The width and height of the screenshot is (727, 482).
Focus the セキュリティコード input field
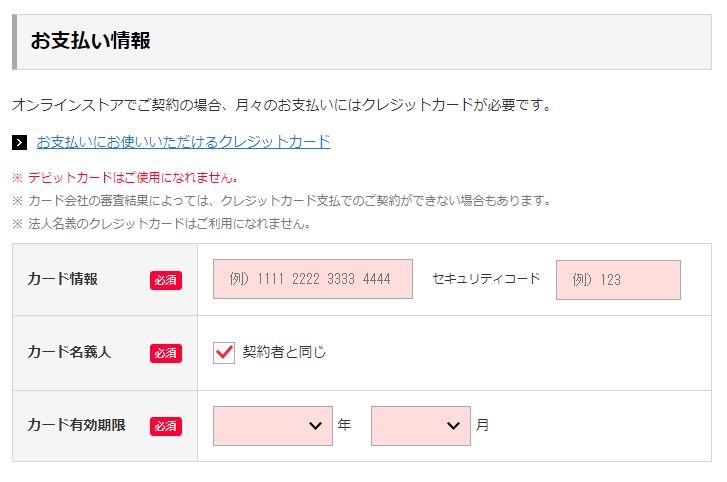tap(618, 279)
